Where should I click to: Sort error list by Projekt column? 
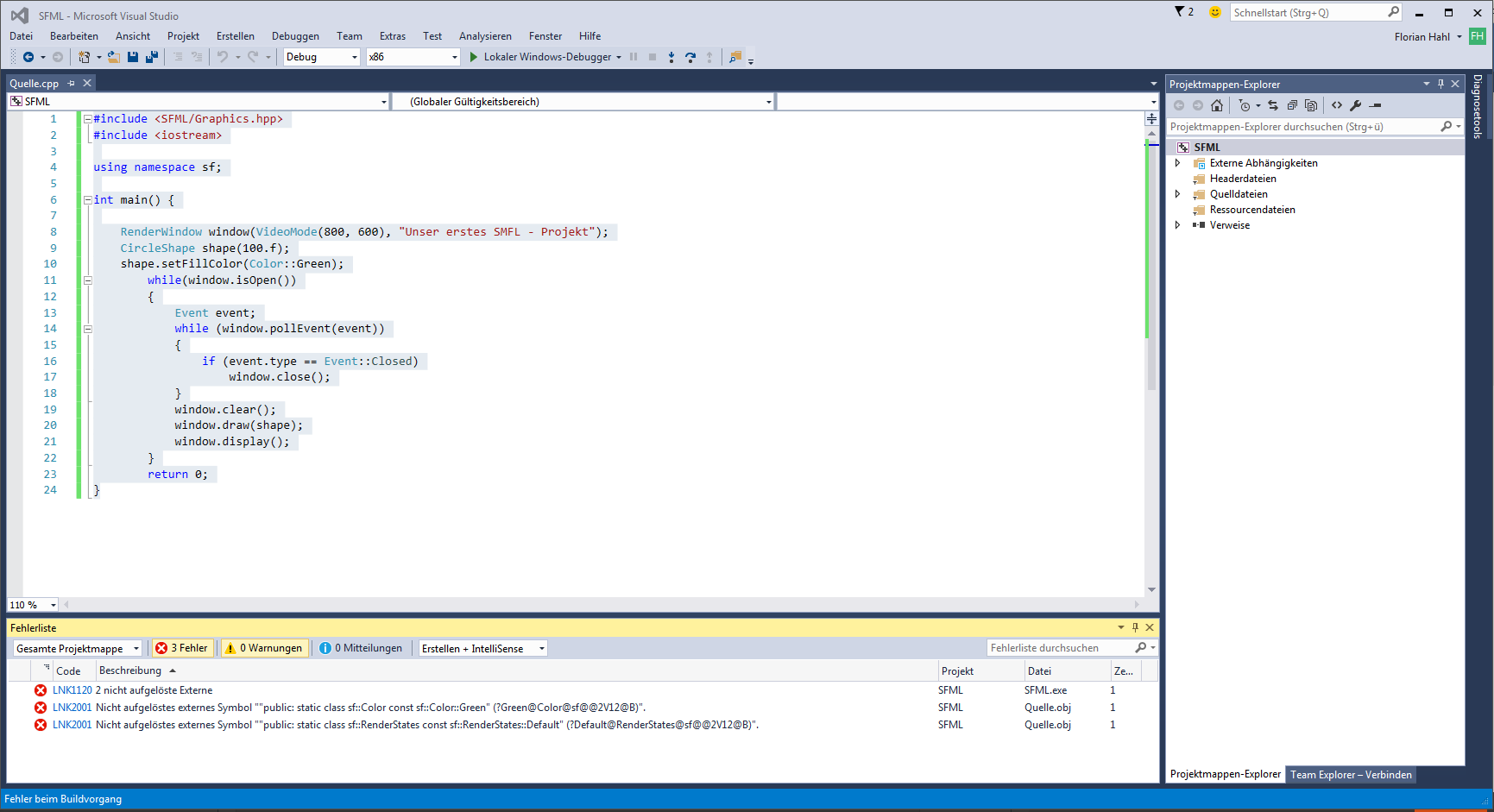pyautogui.click(x=980, y=670)
